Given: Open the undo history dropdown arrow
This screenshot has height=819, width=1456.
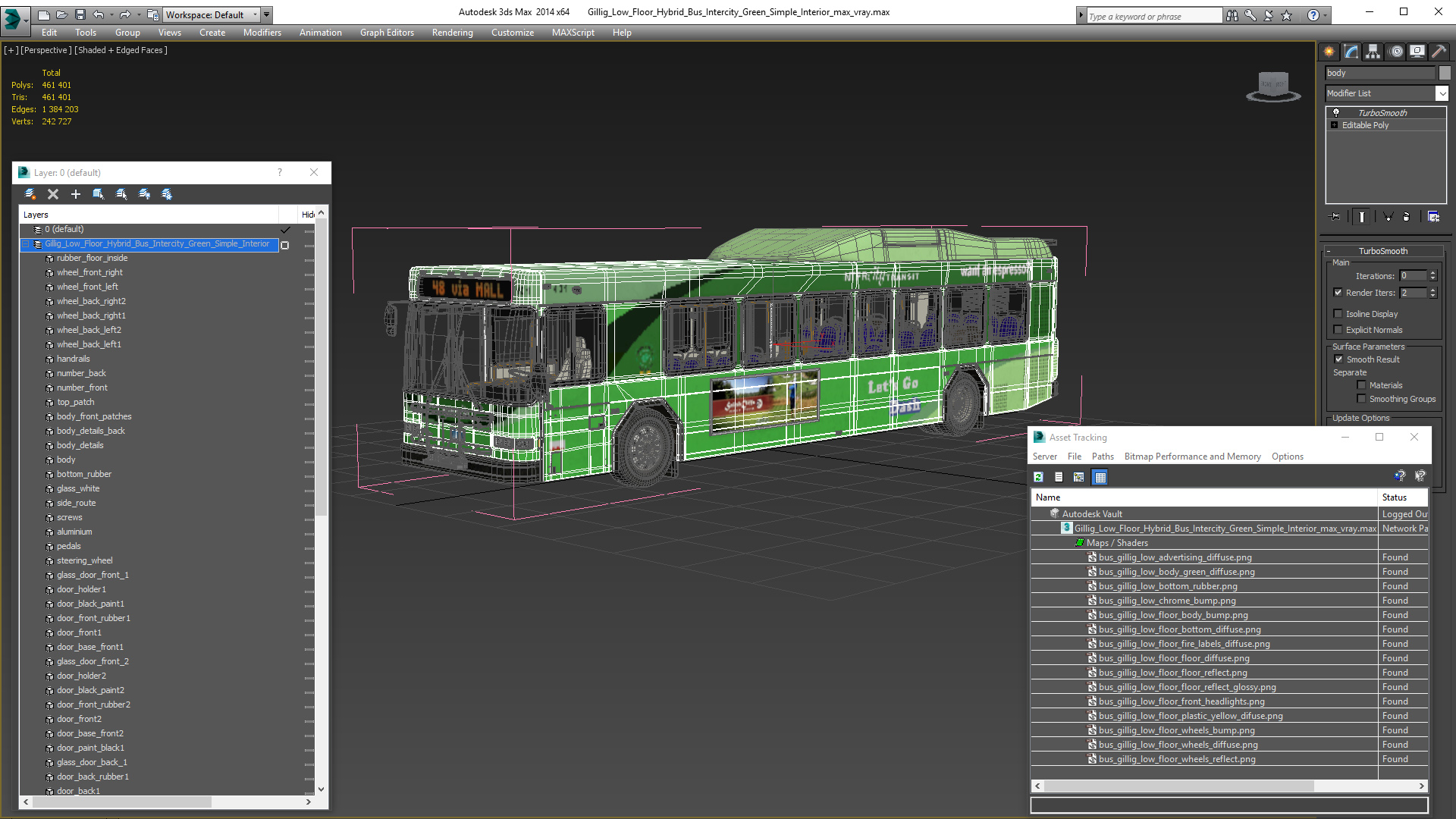Looking at the screenshot, I should tap(111, 14).
